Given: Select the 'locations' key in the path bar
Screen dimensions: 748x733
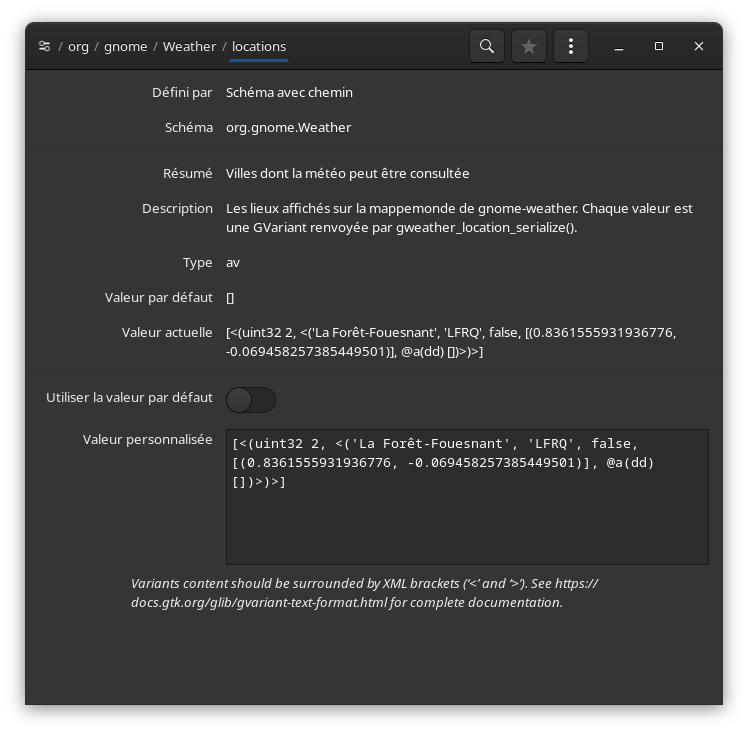Looking at the screenshot, I should point(259,46).
